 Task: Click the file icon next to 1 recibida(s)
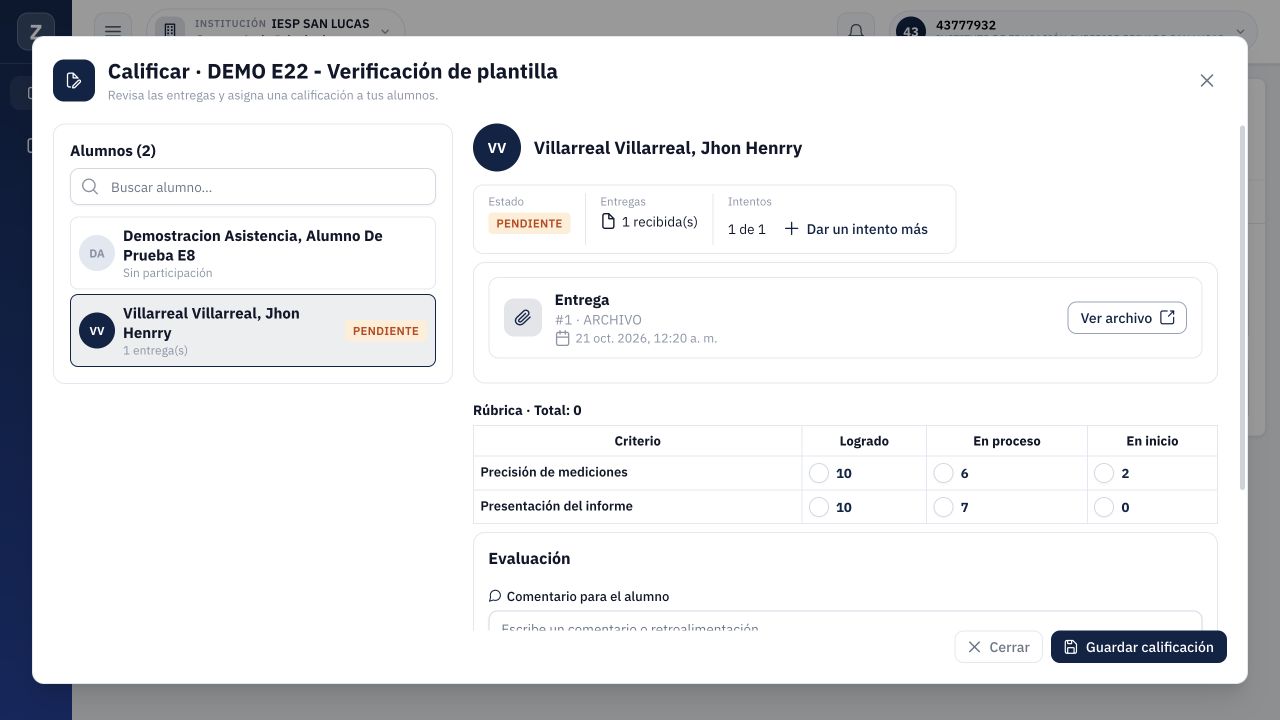(608, 221)
